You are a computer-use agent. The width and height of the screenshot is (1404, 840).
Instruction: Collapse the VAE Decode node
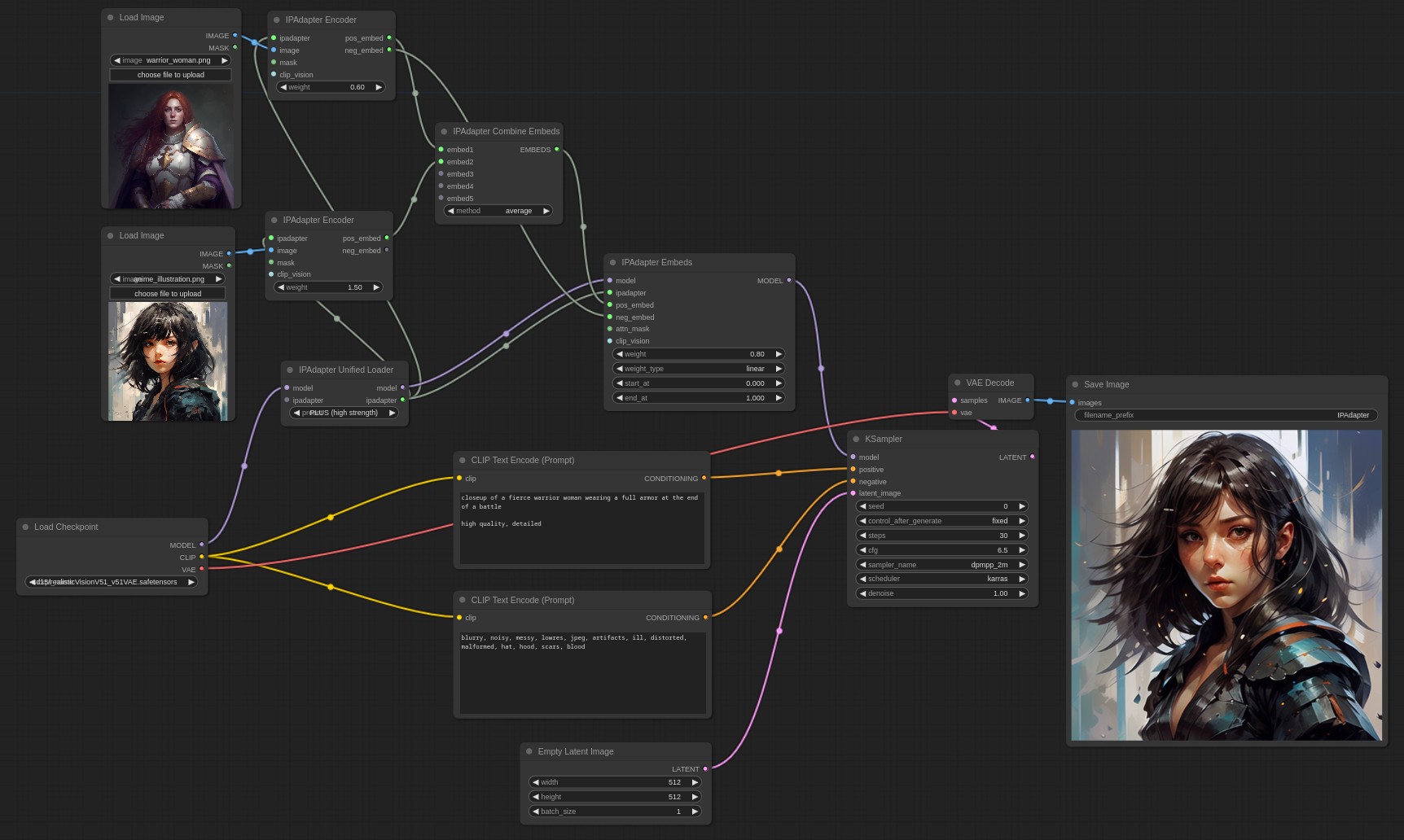tap(957, 383)
